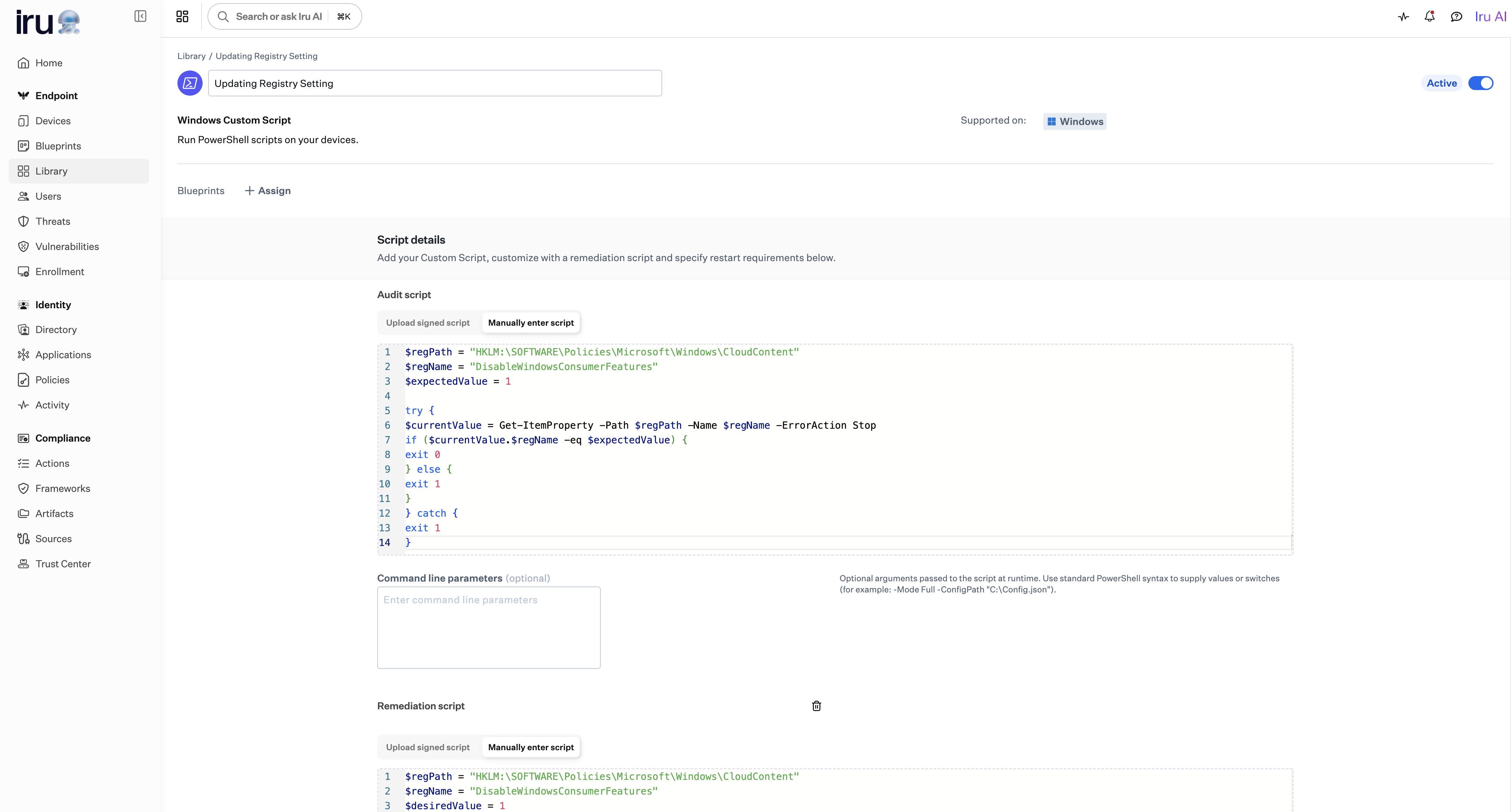
Task: Open Blueprints in the sidebar
Action: coord(58,146)
